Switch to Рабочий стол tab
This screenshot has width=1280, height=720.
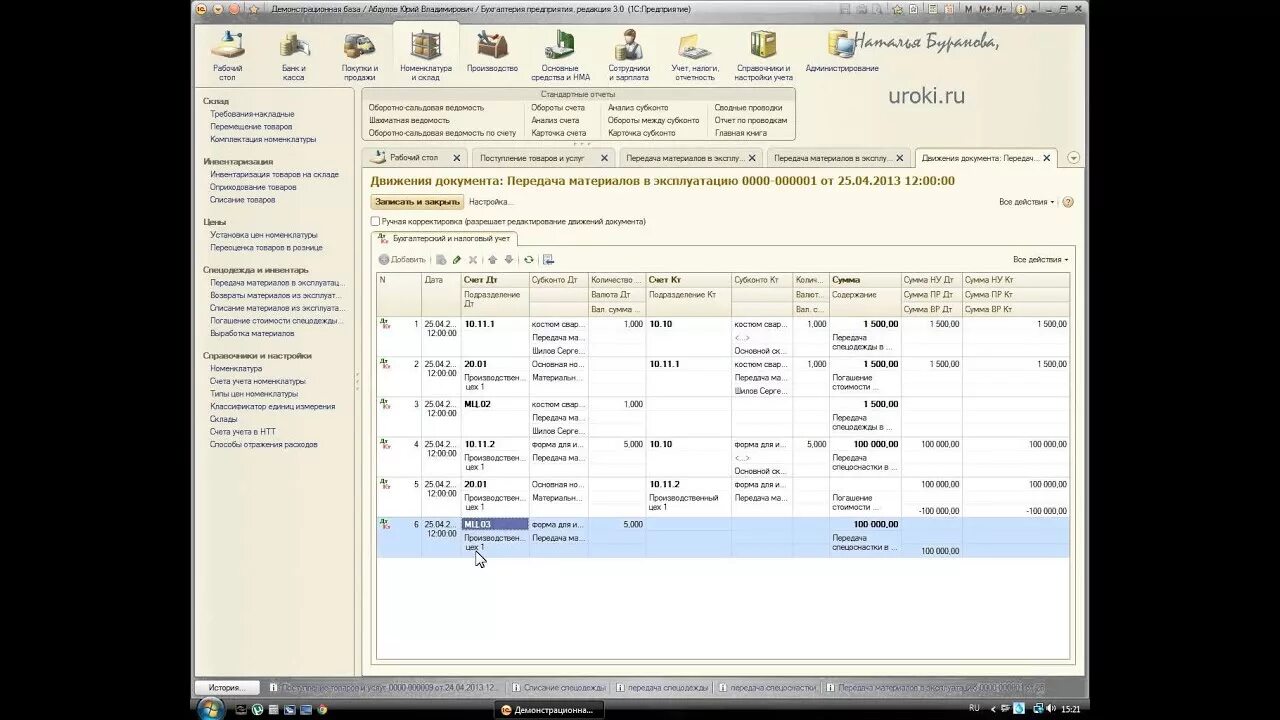414,158
